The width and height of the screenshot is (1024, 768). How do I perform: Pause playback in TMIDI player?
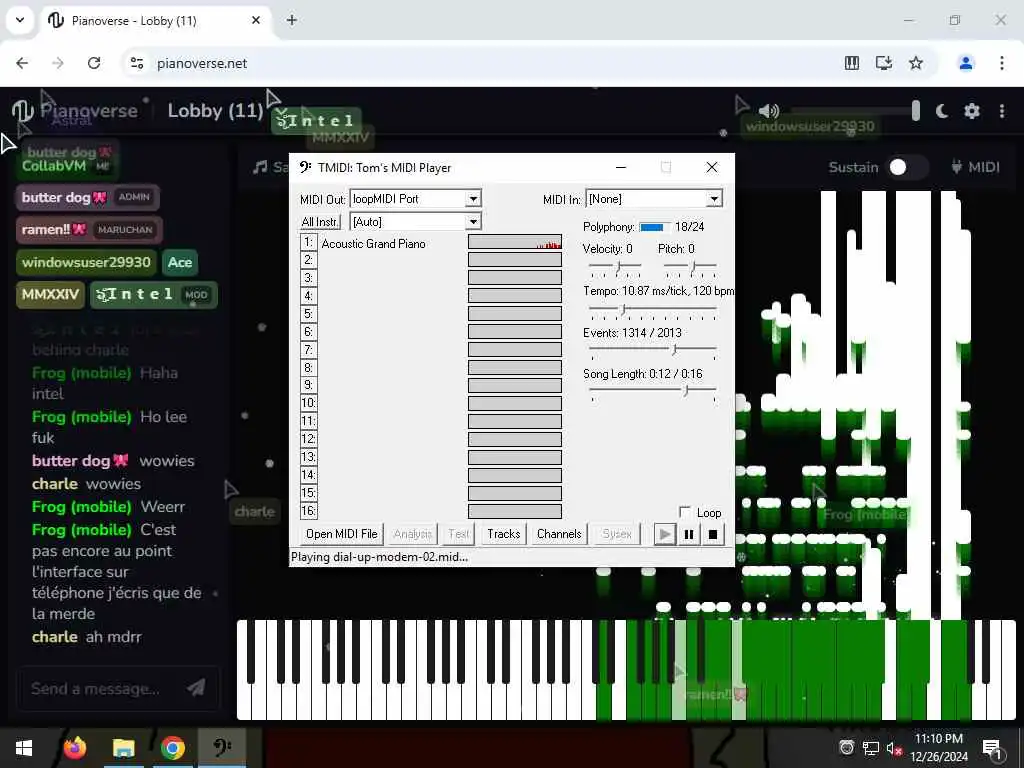point(688,534)
